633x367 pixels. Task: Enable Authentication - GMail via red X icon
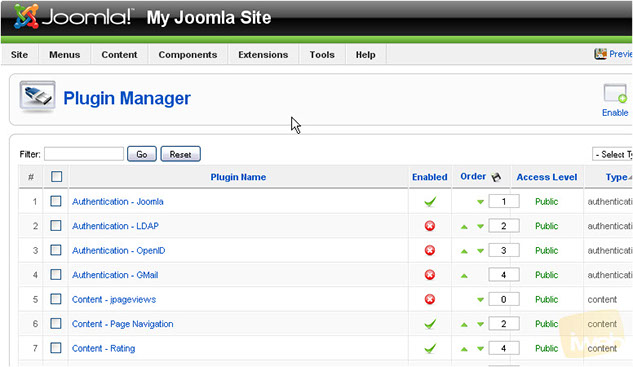[x=430, y=275]
